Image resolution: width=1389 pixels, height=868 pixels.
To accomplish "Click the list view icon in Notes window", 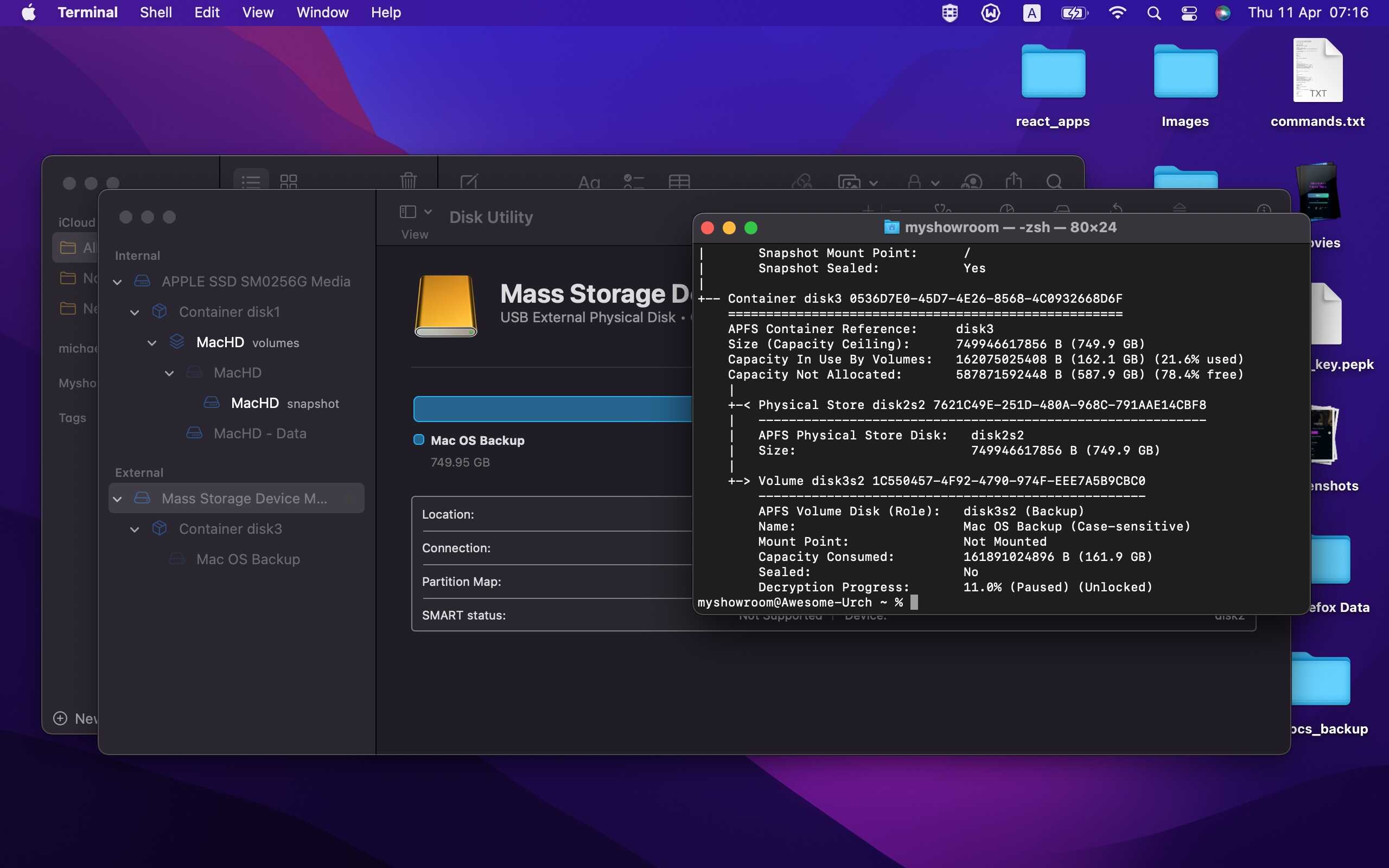I will (251, 182).
